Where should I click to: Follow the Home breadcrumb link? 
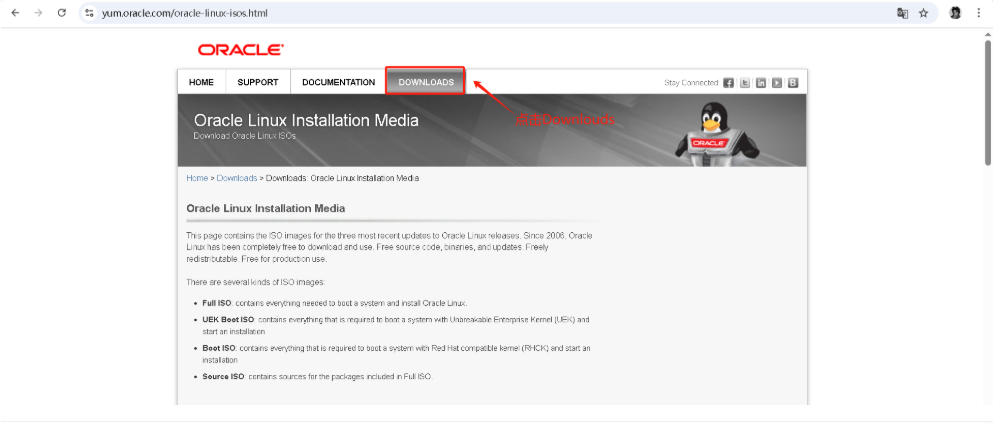coord(197,178)
